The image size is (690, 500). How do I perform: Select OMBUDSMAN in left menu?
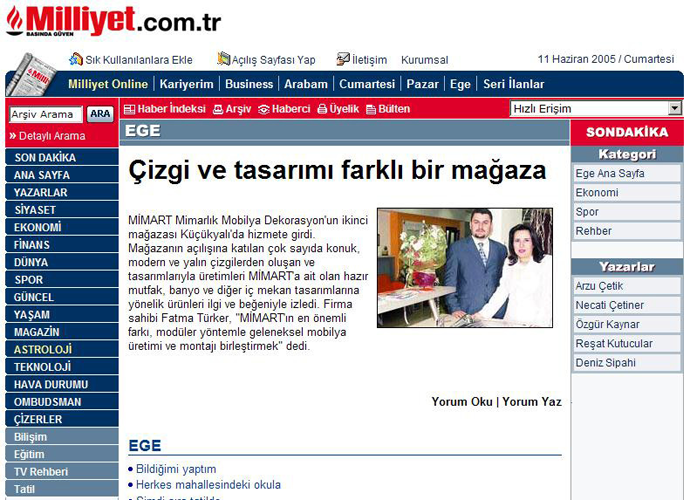coord(62,402)
